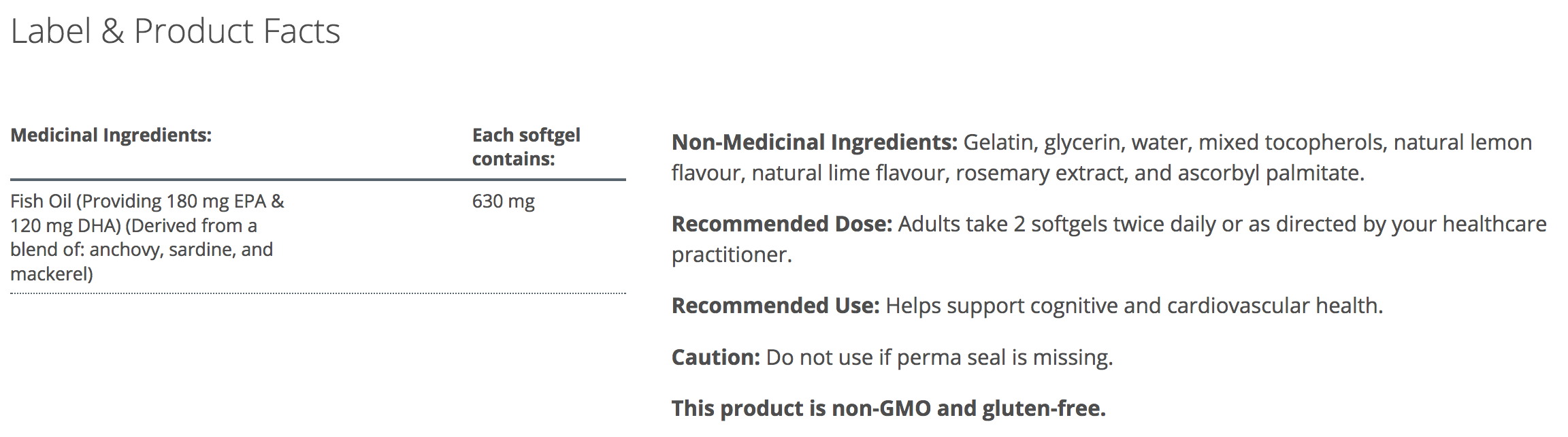Click the "Recommended Use:" bold label
Viewport: 1568px width, 437px height.
click(775, 306)
